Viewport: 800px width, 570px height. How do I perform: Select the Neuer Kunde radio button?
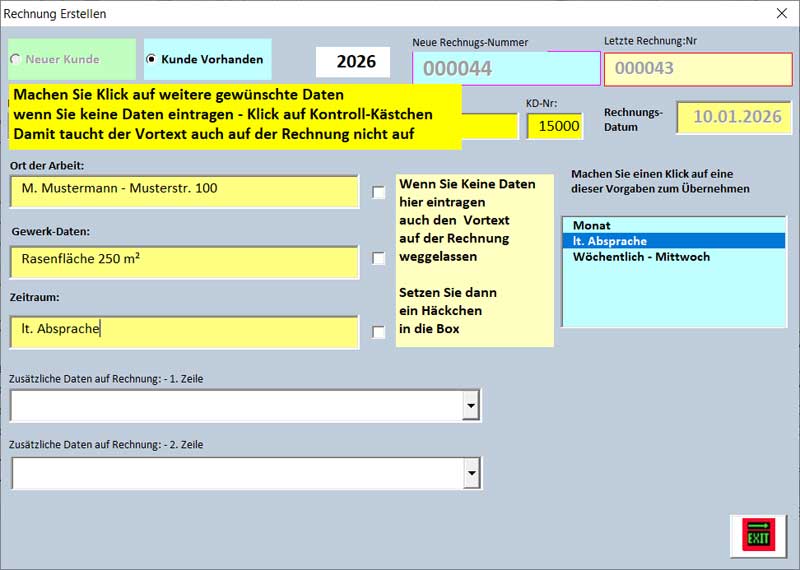15,60
